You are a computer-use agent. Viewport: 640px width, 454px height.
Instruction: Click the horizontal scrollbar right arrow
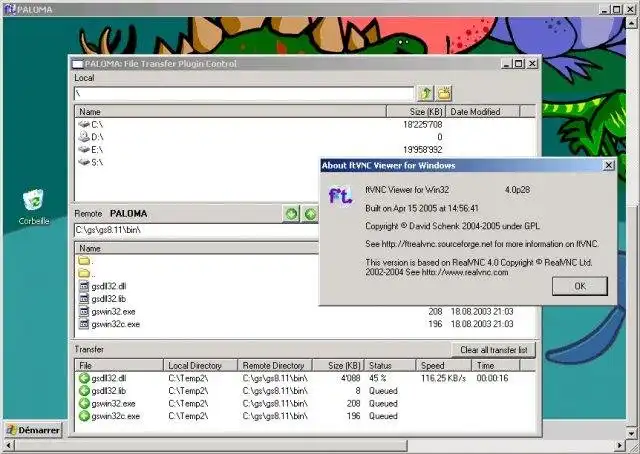tap(620, 445)
